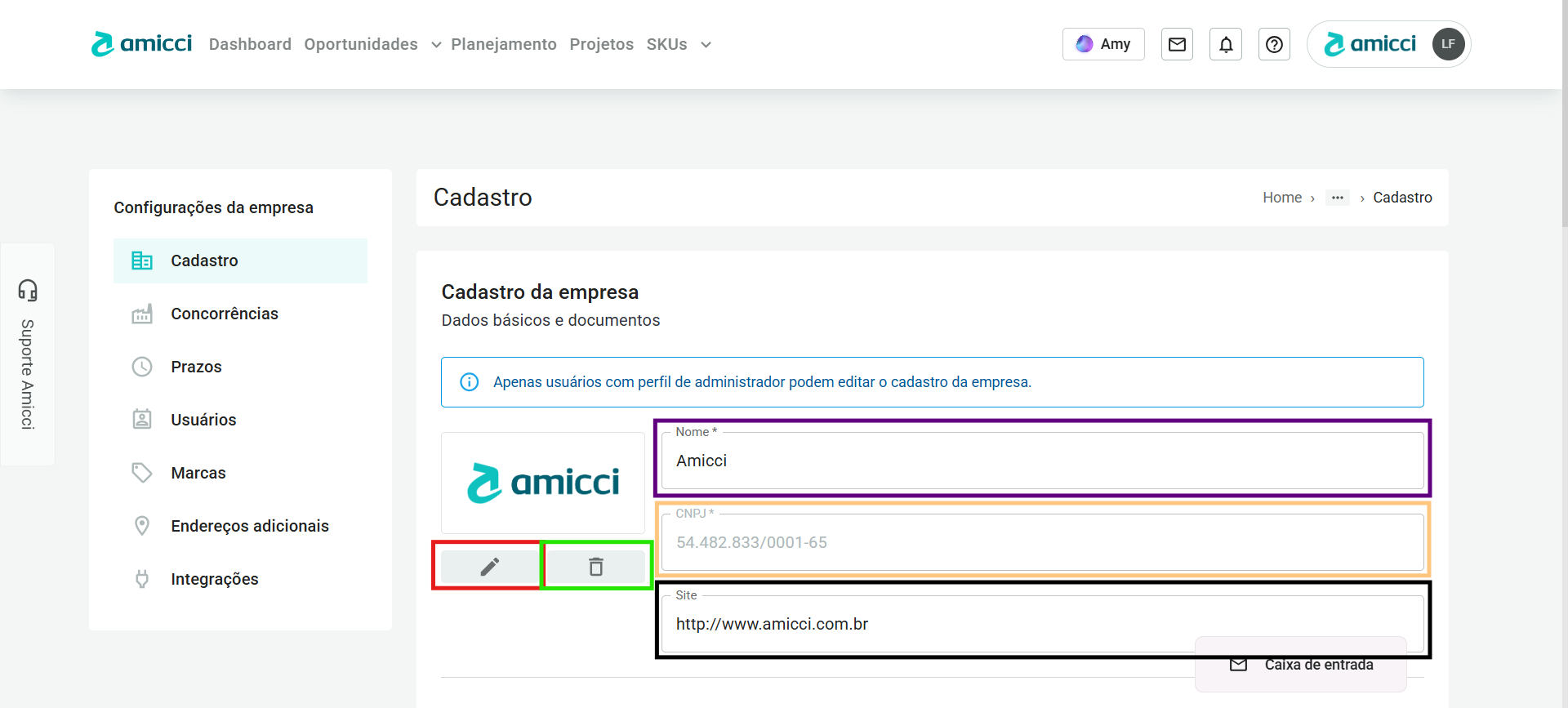The height and width of the screenshot is (708, 1568).
Task: Click the Site URL input field
Action: (x=923, y=624)
